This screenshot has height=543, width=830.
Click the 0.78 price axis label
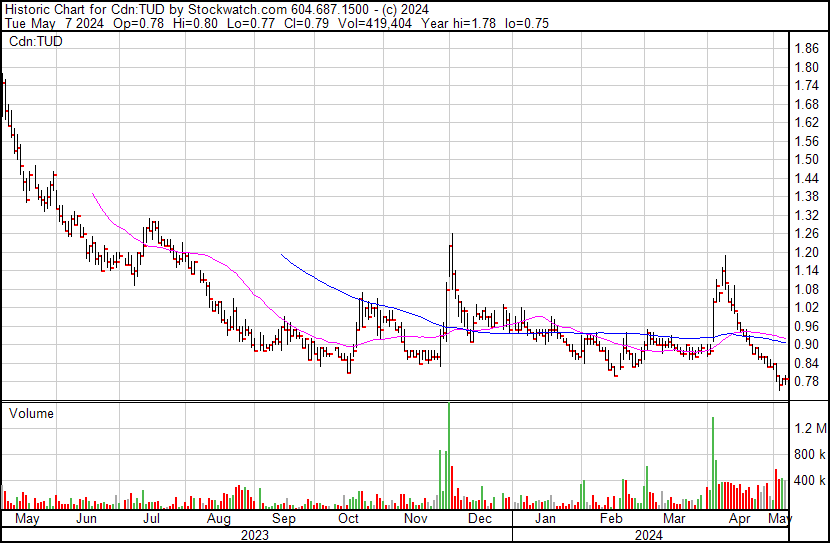point(807,382)
